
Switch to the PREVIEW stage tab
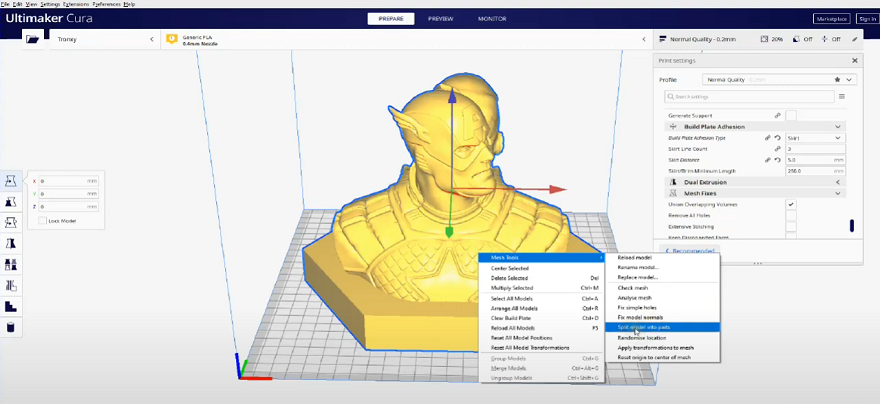441,19
